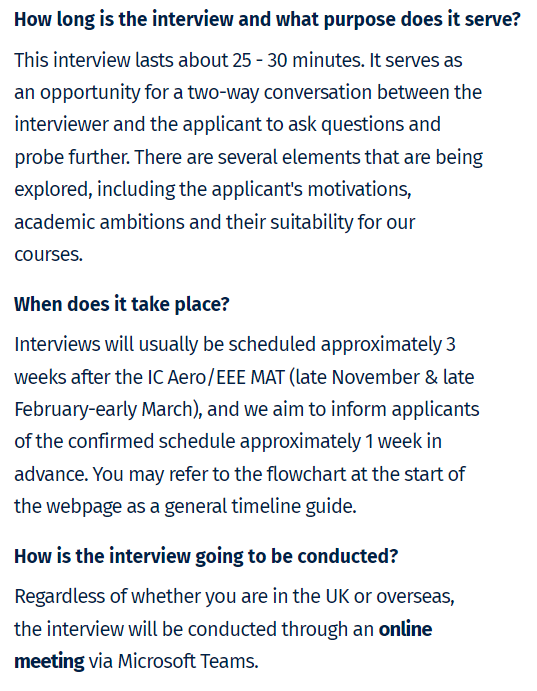The width and height of the screenshot is (537, 691).
Task: Click the phrase "academic ambitions"
Action: (99, 222)
